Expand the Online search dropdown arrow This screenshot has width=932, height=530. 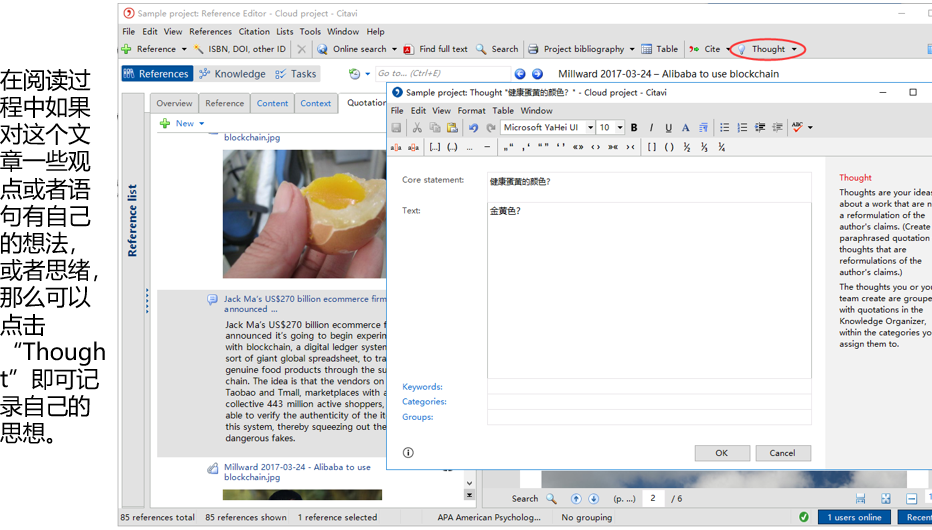[x=394, y=49]
